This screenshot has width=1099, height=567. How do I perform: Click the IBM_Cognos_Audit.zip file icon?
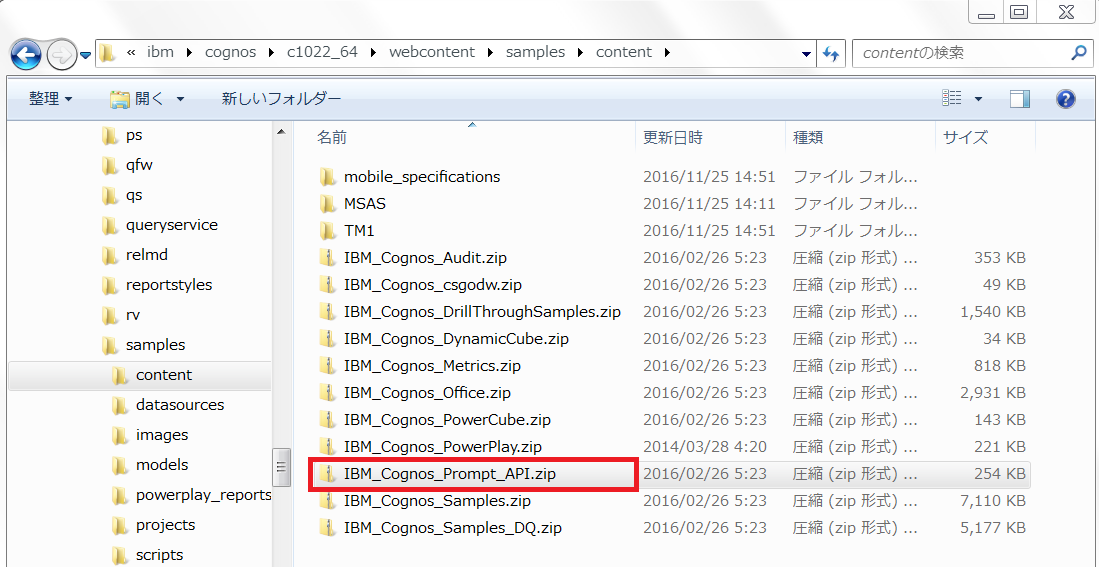point(327,258)
